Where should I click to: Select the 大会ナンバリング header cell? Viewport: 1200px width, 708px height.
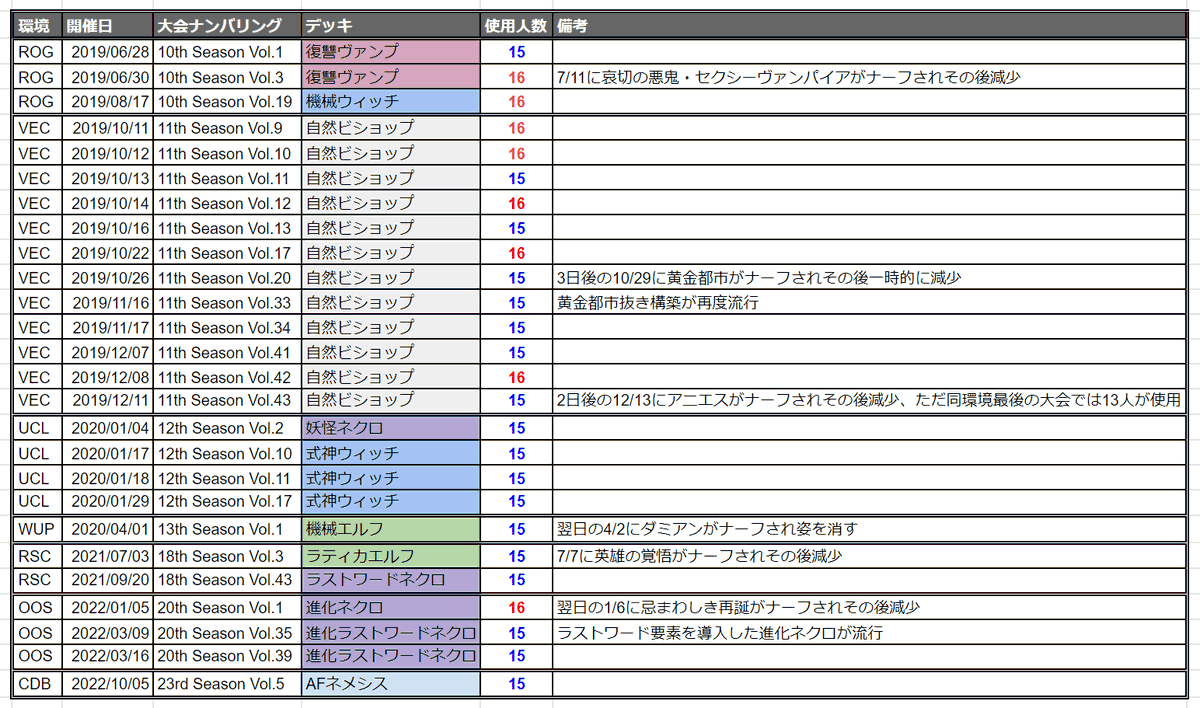click(228, 25)
